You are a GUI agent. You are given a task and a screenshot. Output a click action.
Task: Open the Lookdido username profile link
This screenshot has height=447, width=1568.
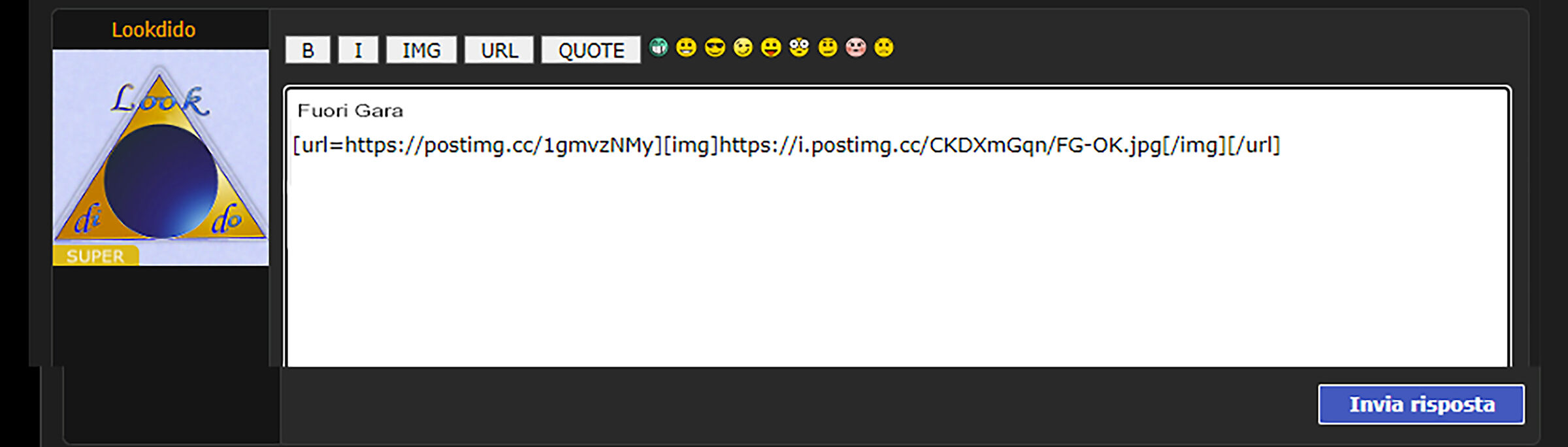(154, 29)
